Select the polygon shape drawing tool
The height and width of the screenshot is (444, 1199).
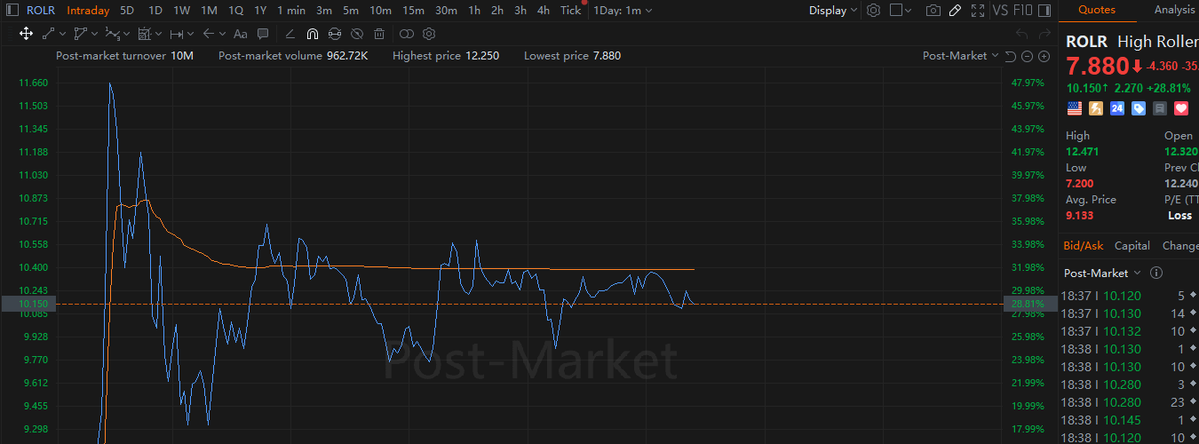(x=81, y=34)
